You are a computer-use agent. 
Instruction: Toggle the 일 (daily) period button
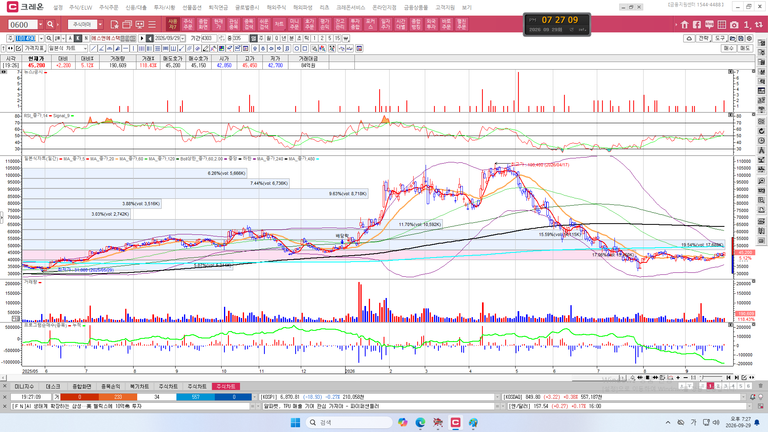click(255, 38)
